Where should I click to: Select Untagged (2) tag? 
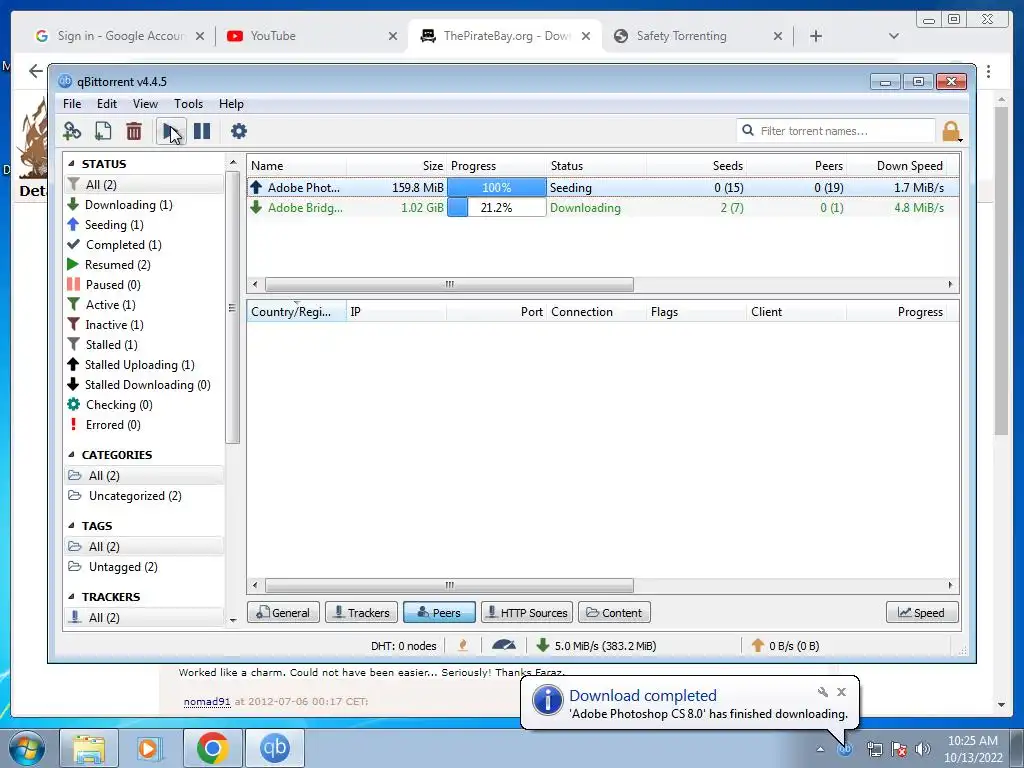(x=144, y=567)
